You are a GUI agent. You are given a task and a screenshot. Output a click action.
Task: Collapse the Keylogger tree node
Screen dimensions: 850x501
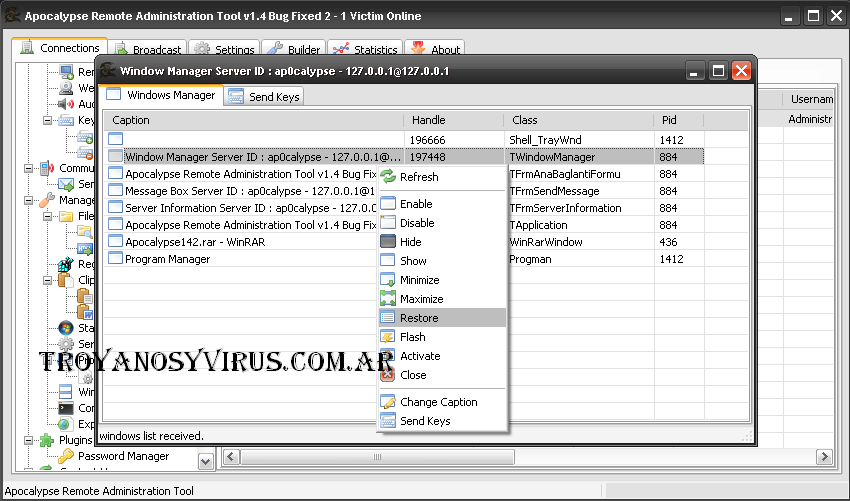point(48,120)
